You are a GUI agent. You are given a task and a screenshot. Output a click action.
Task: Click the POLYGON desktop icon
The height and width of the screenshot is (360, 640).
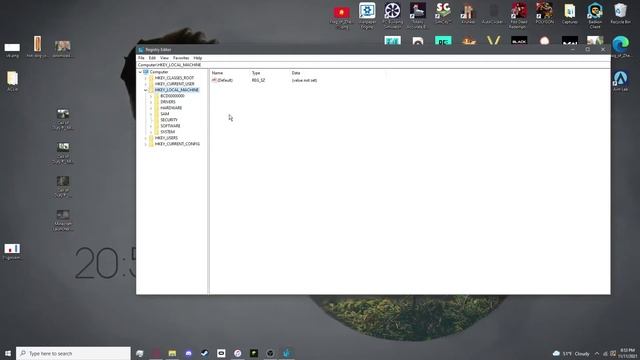tap(544, 13)
